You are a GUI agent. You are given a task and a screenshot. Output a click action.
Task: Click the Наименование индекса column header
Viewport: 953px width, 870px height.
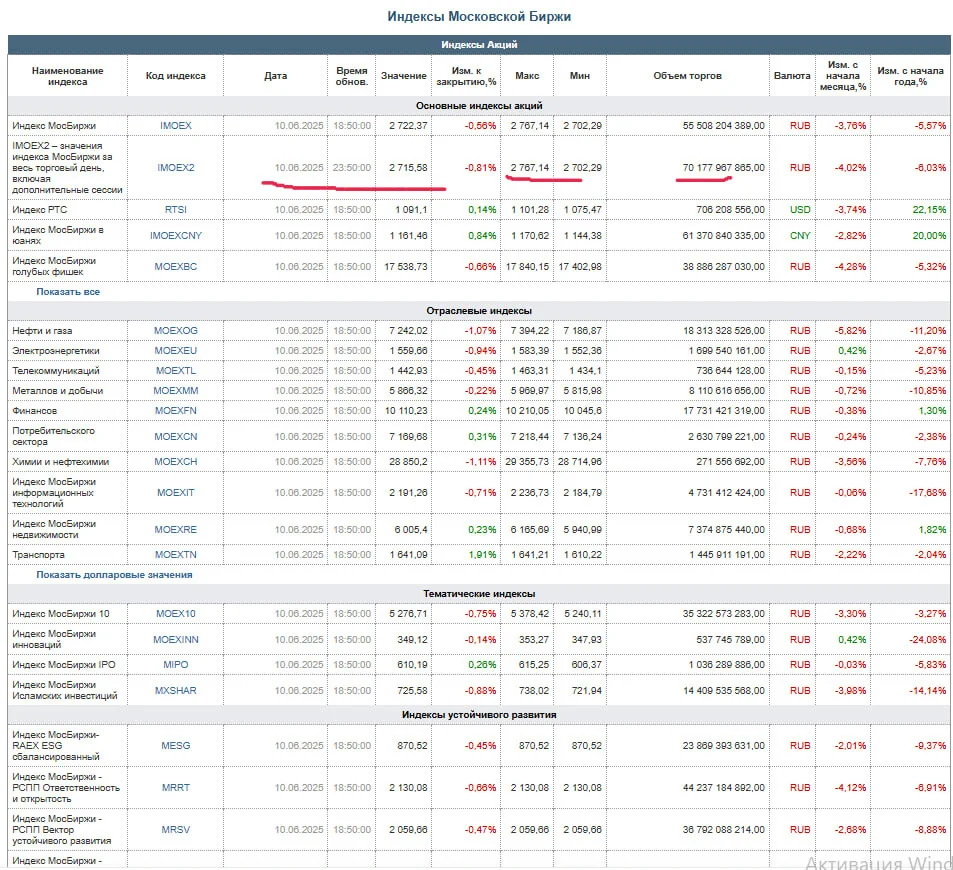click(x=67, y=76)
